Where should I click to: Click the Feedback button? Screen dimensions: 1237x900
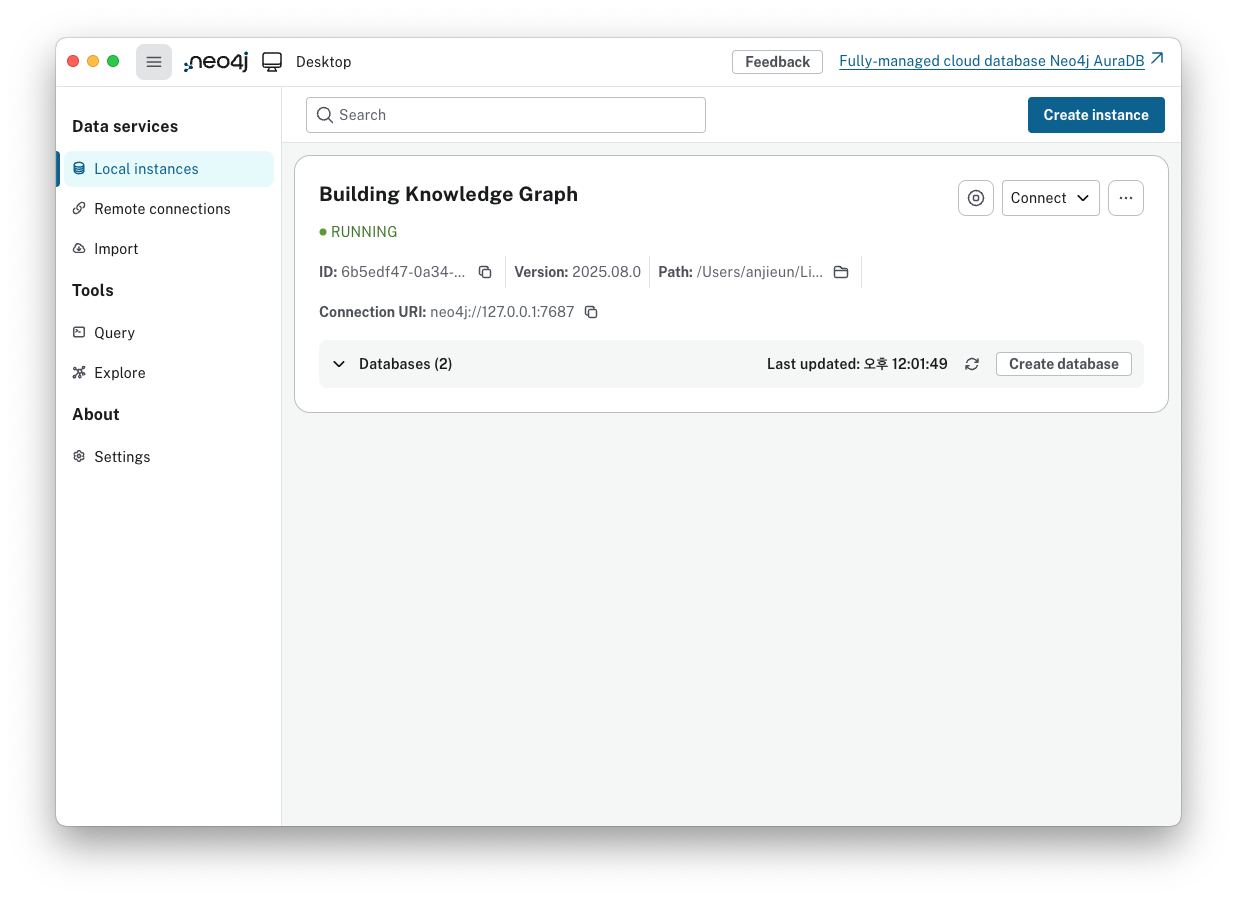tap(777, 62)
